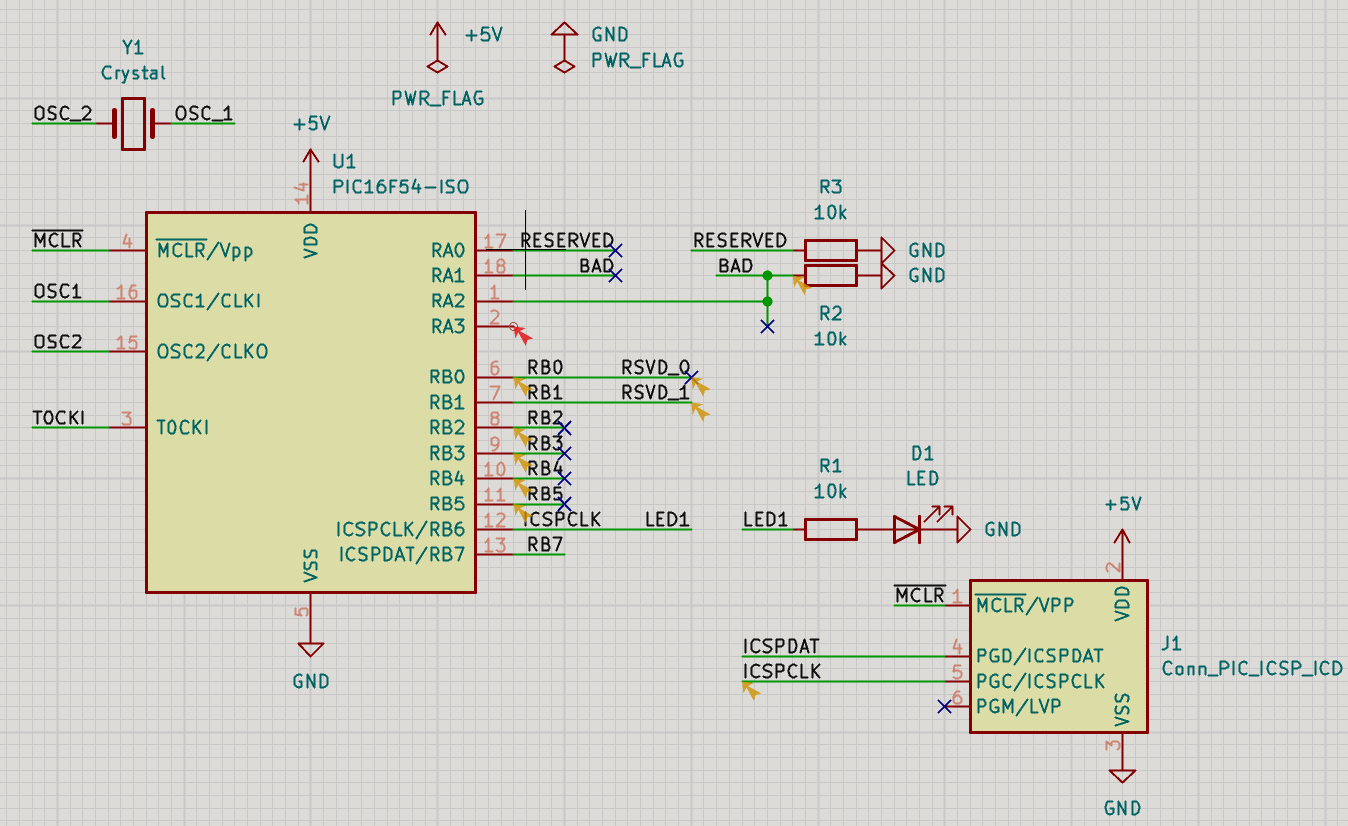The width and height of the screenshot is (1348, 826).
Task: Click the no-connect X at PGM/LVP pin
Action: pyautogui.click(x=944, y=707)
